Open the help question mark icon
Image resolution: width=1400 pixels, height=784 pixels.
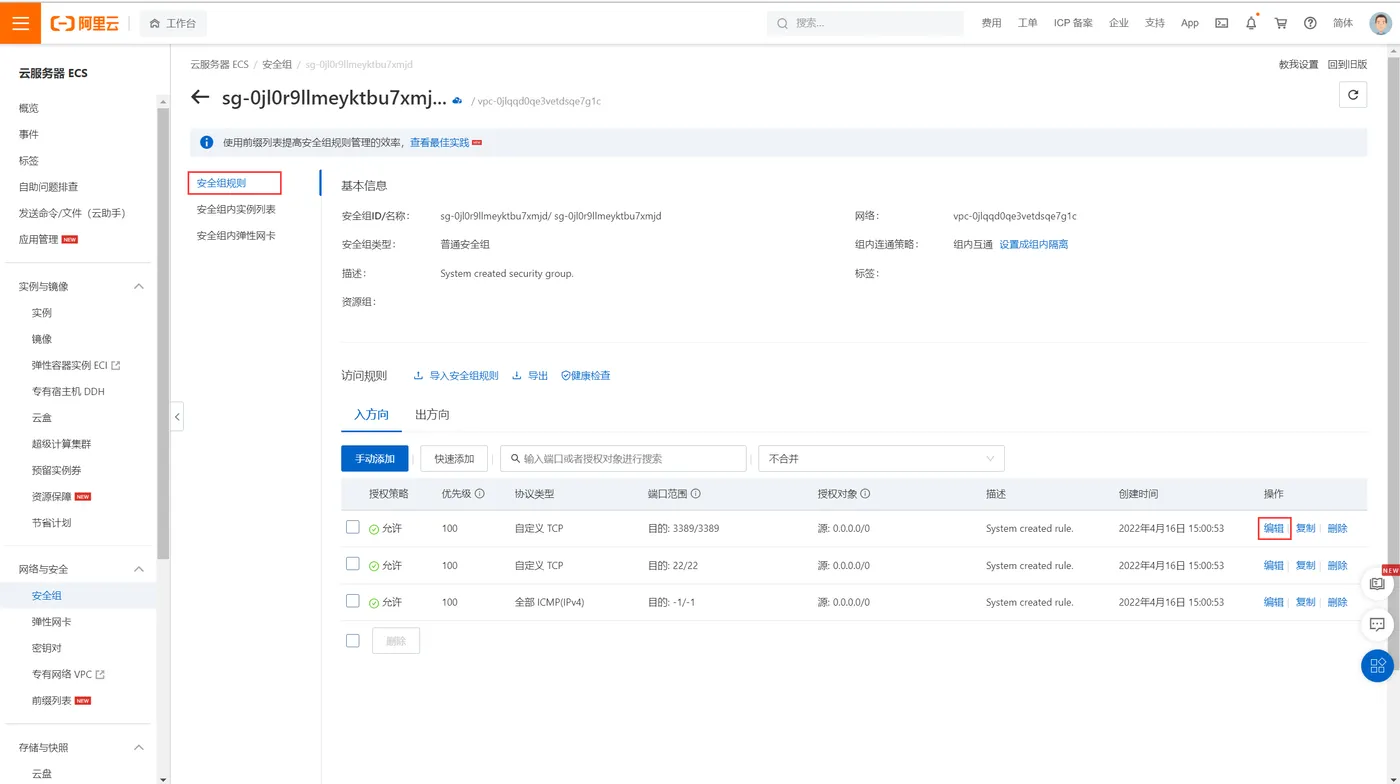[1310, 23]
